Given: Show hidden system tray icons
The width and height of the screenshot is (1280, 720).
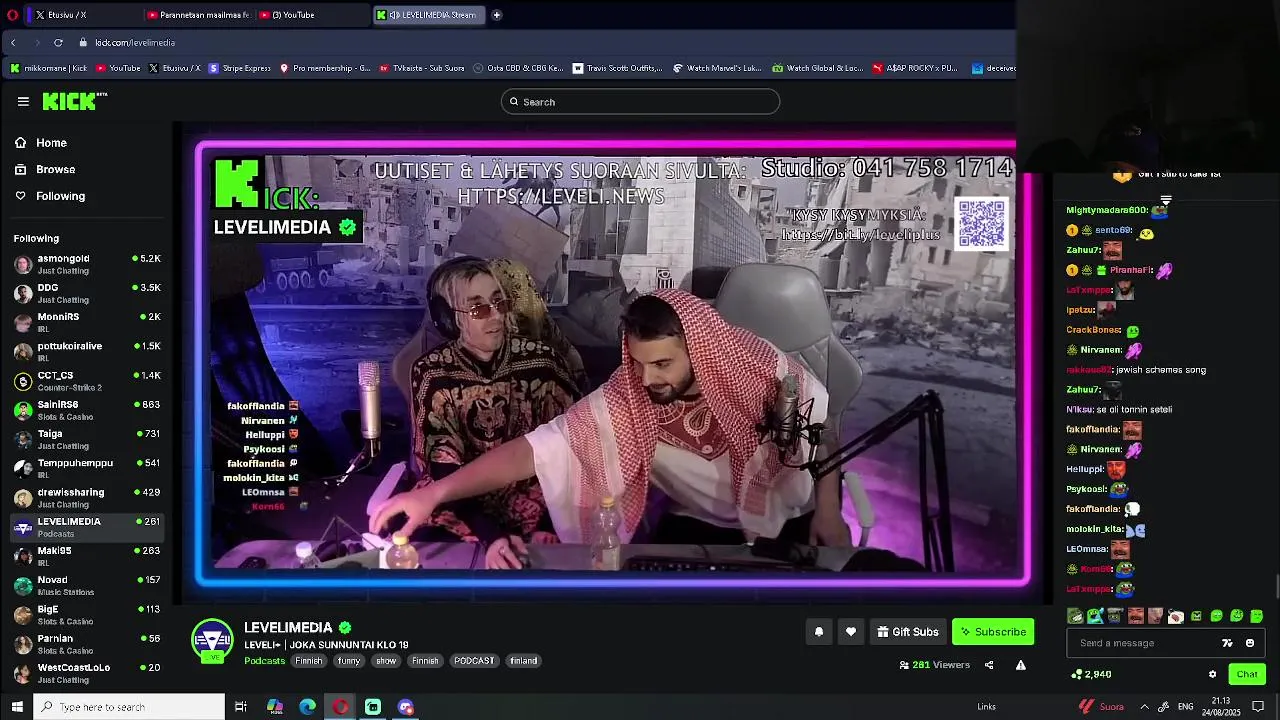Looking at the screenshot, I should [1144, 707].
